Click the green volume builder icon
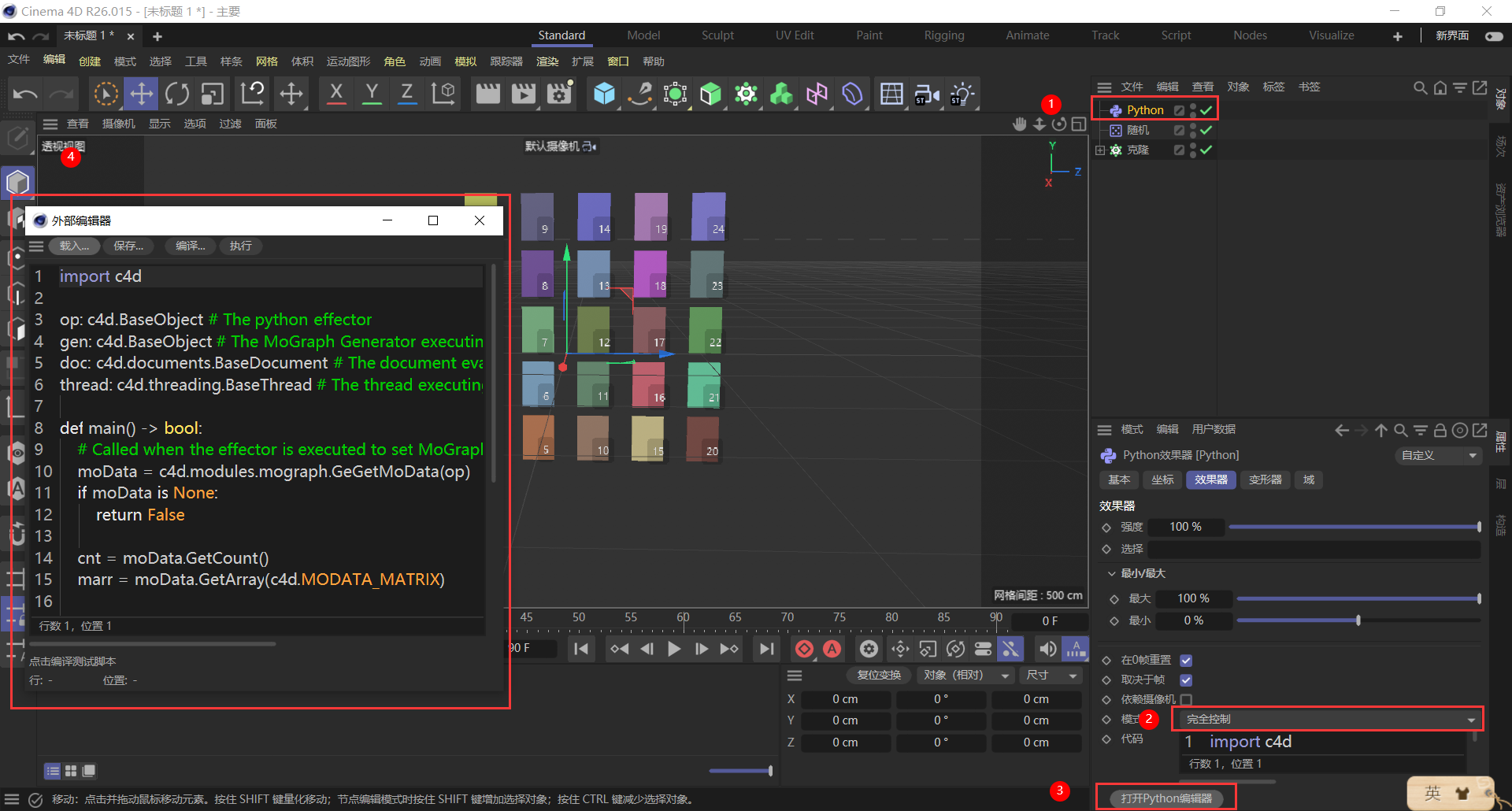The image size is (1512, 811). click(x=781, y=94)
